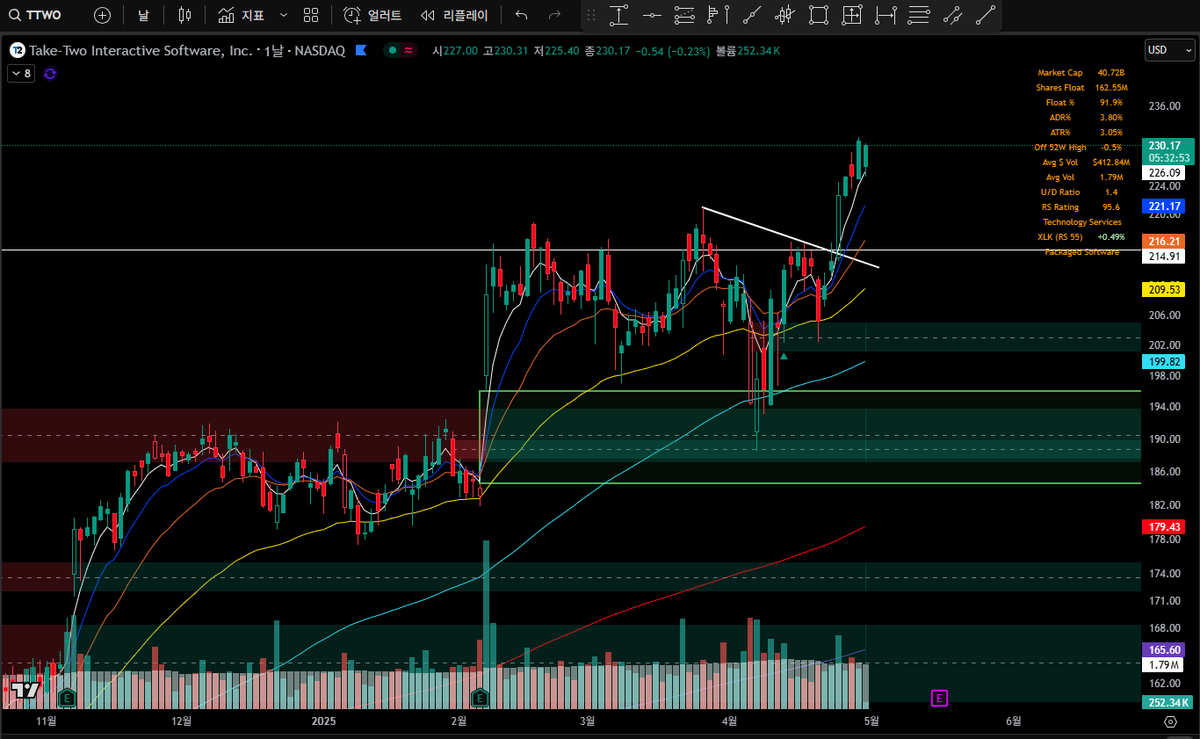1200x739 pixels.
Task: Select the rectangle with crosshair measure tool
Action: click(x=851, y=15)
